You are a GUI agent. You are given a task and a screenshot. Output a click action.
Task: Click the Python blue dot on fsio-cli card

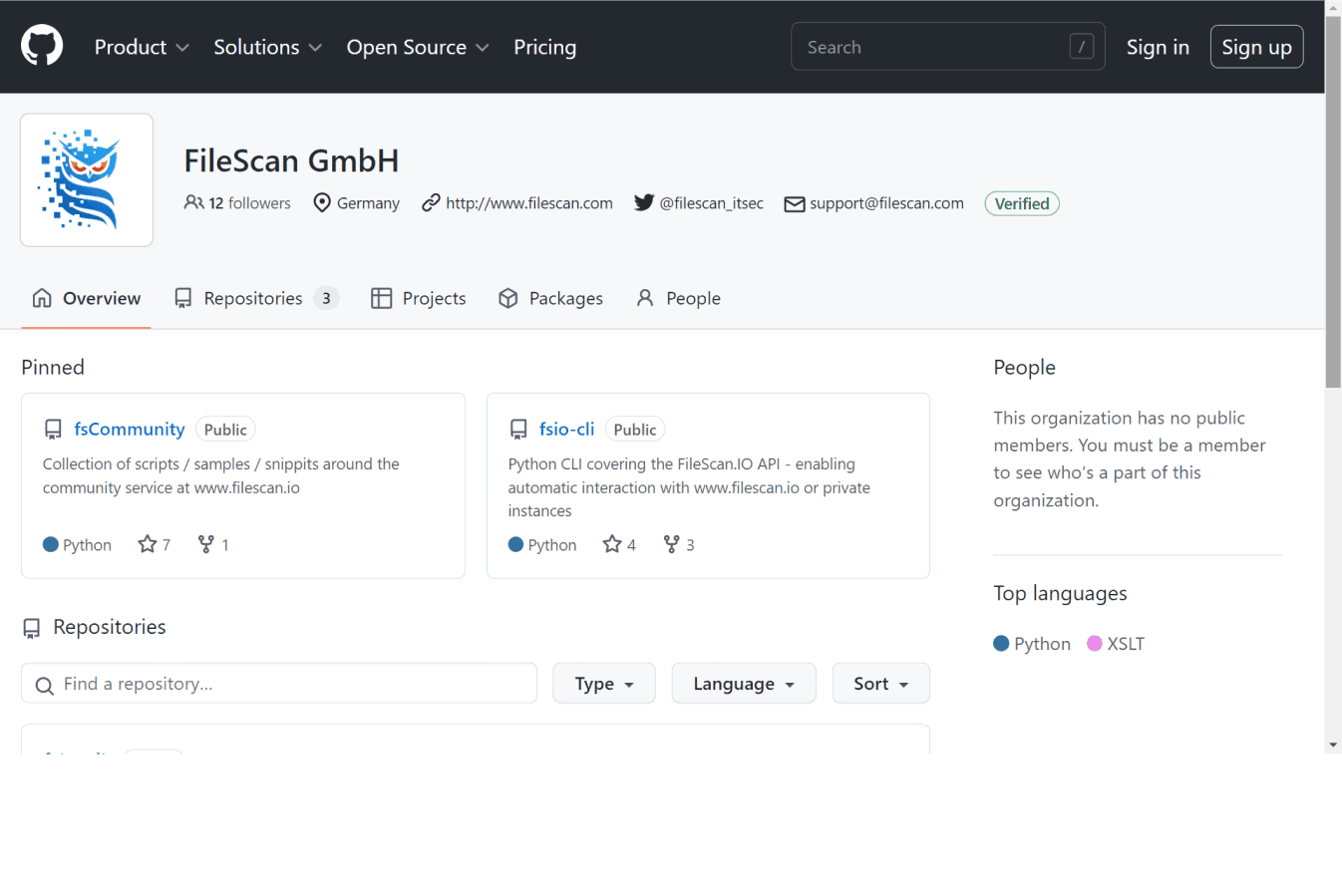[515, 544]
